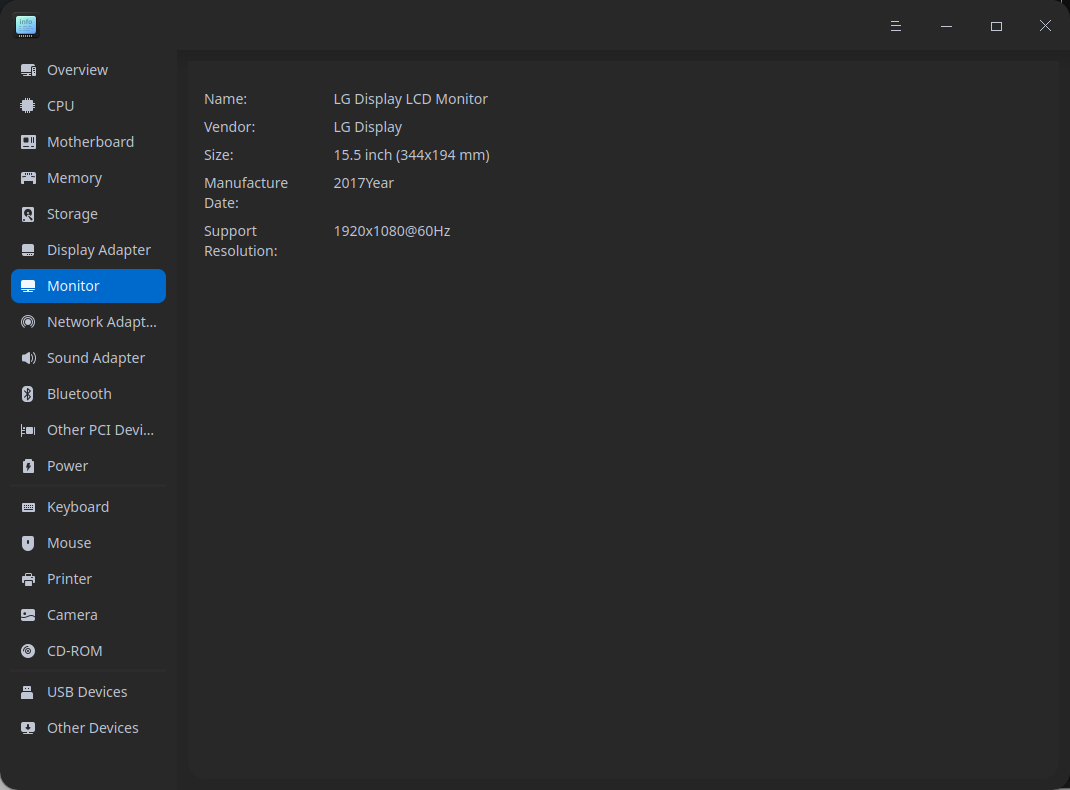This screenshot has width=1070, height=790.
Task: Select the CPU label in the sidebar
Action: pos(61,106)
